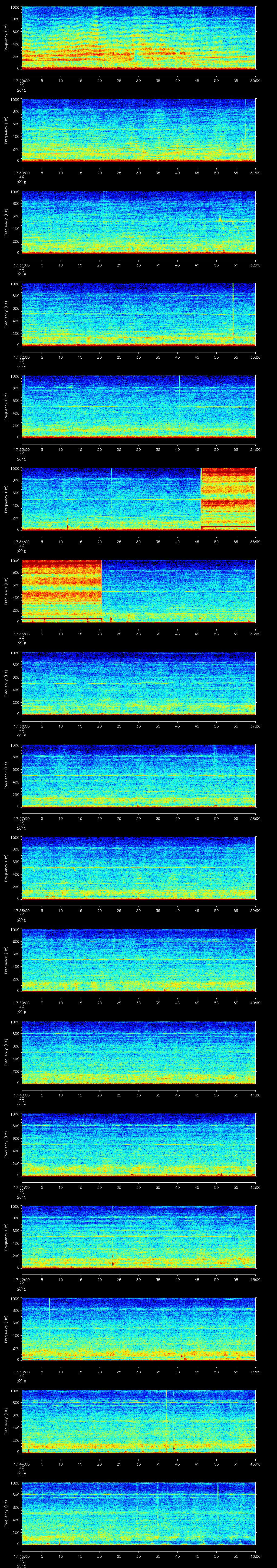Screen dimensions: 277x1568
Task: Open the spectrogram panel starting at 17:39:00
Action: 138,960
